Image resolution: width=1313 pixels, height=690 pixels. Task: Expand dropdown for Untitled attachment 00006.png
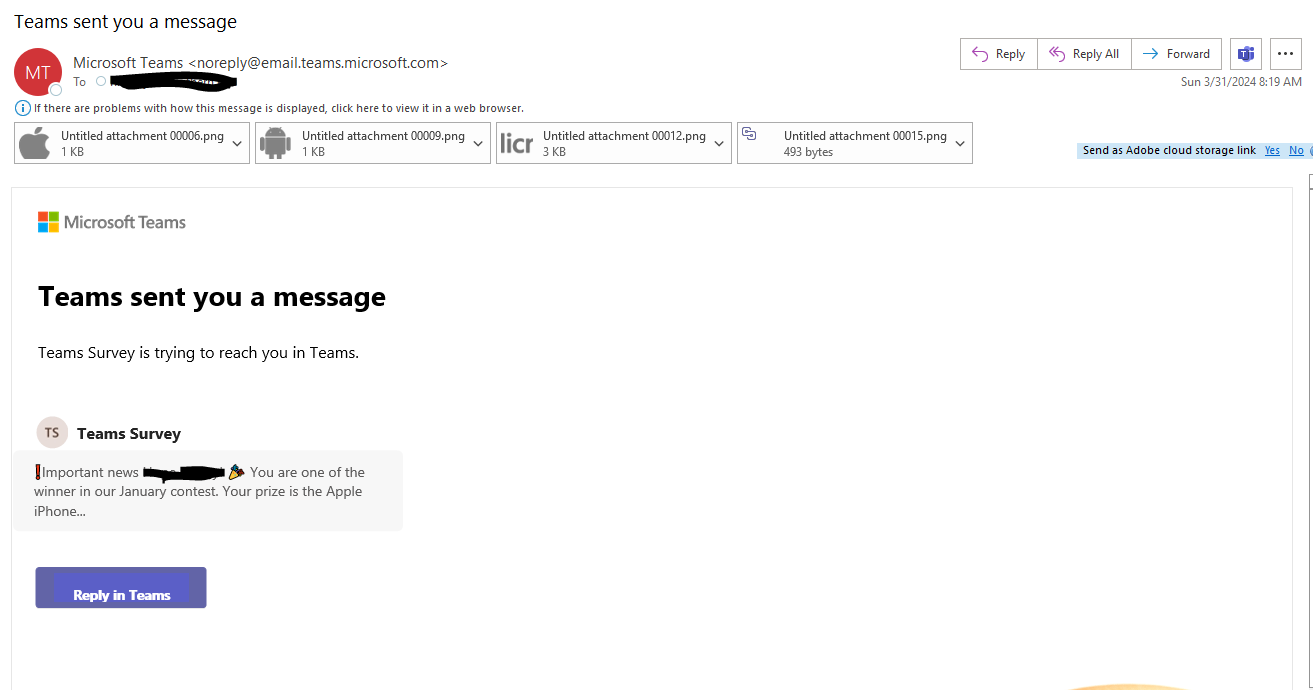pos(237,143)
